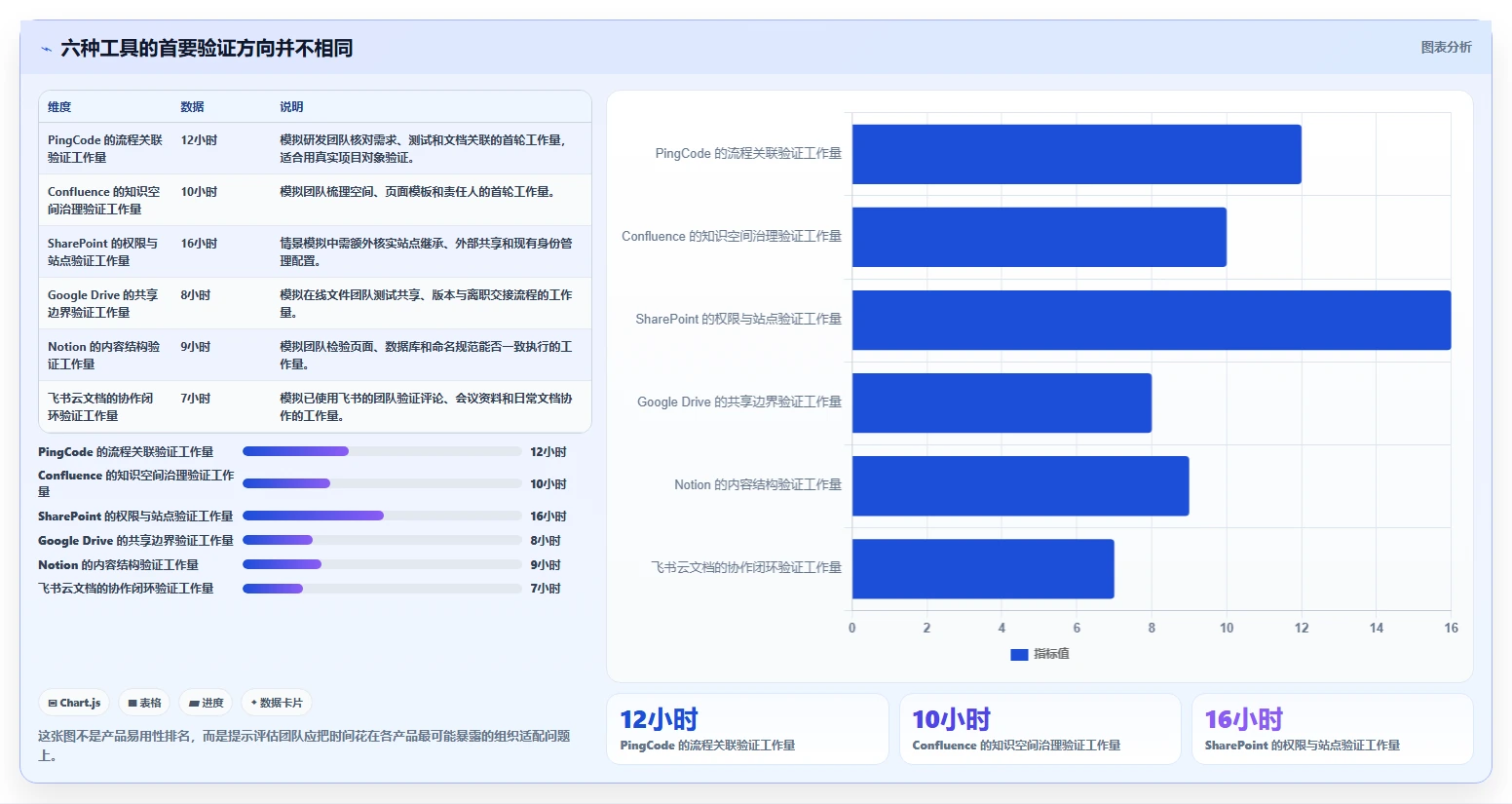The width and height of the screenshot is (1512, 804).
Task: Select the 表格 tag chip
Action: coord(144,703)
